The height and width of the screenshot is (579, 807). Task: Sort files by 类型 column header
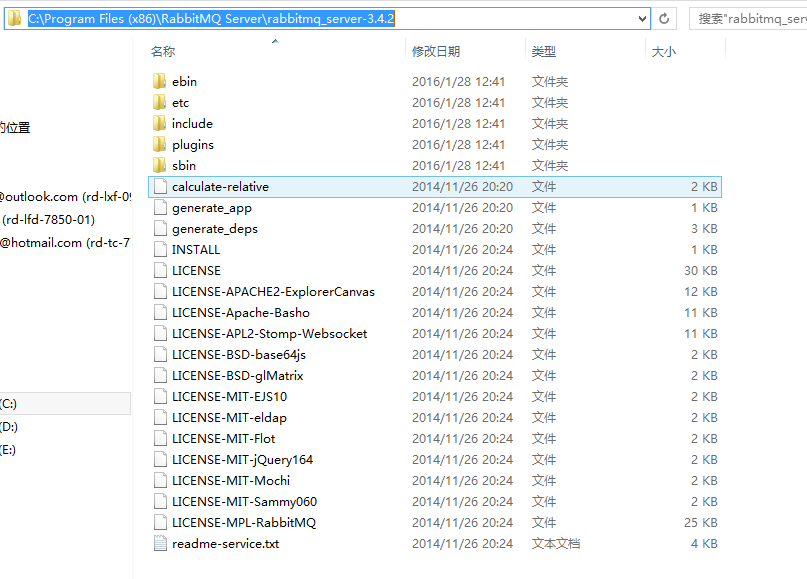click(x=543, y=51)
